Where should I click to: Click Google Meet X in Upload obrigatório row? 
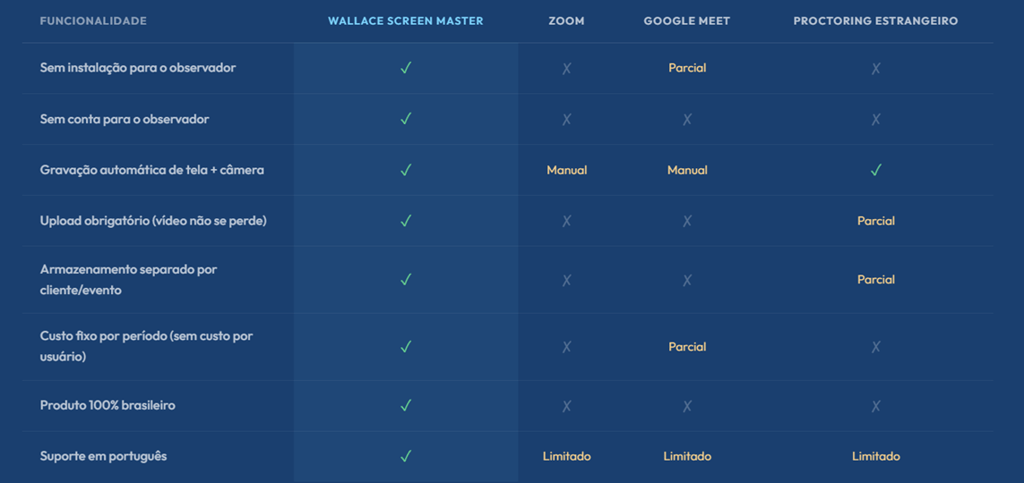(x=687, y=221)
